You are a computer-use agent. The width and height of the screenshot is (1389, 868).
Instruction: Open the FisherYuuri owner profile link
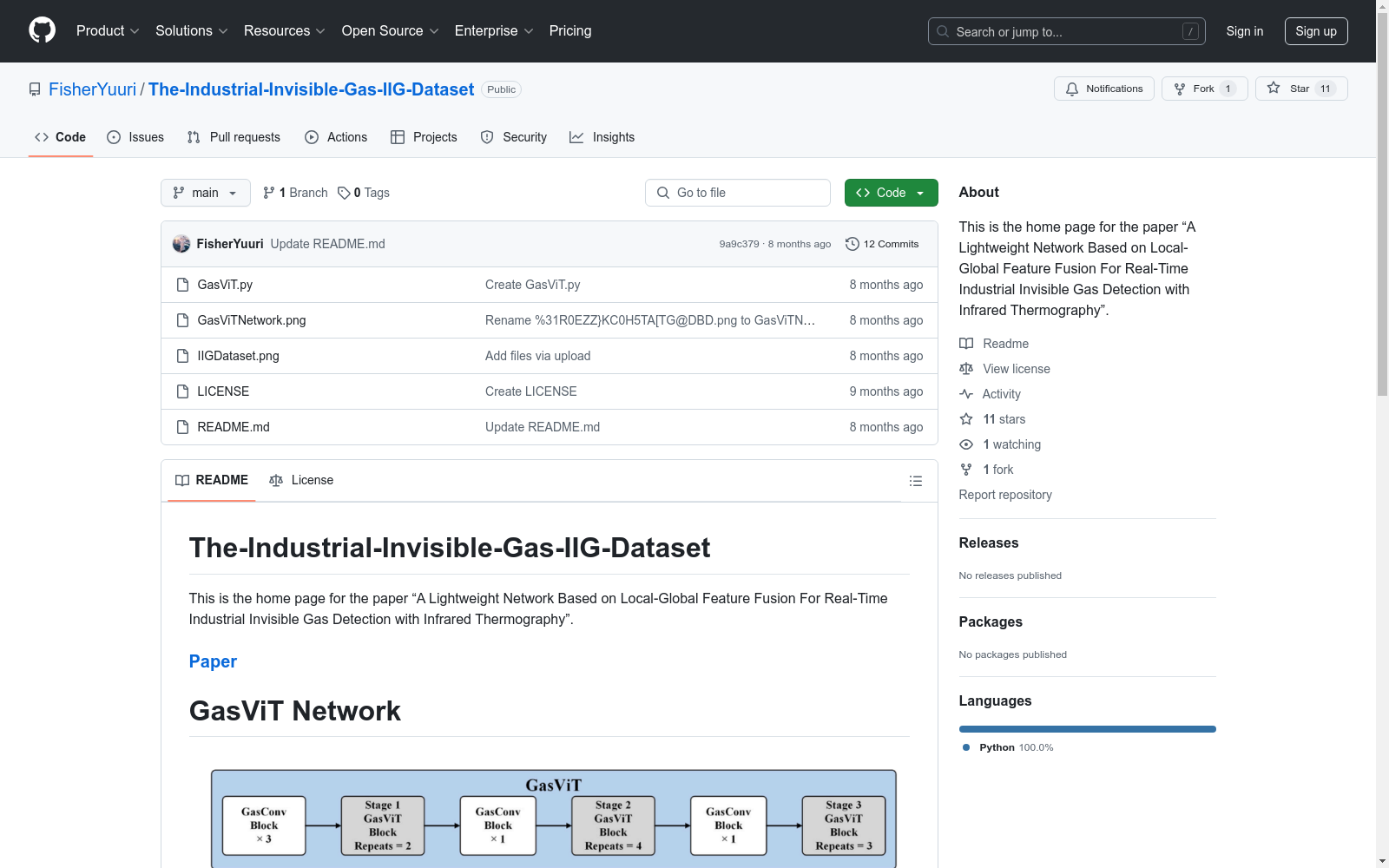coord(92,89)
